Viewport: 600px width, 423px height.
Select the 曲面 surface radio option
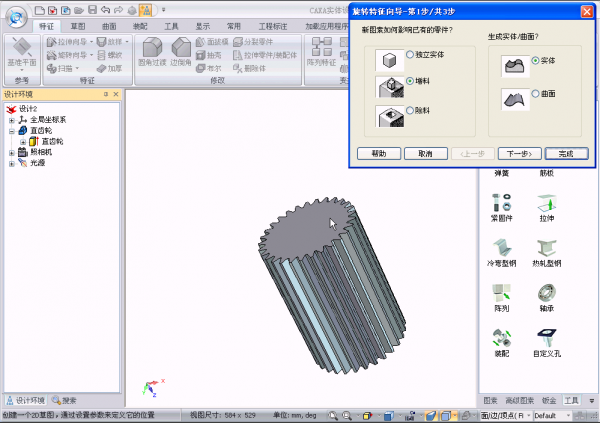[537, 93]
